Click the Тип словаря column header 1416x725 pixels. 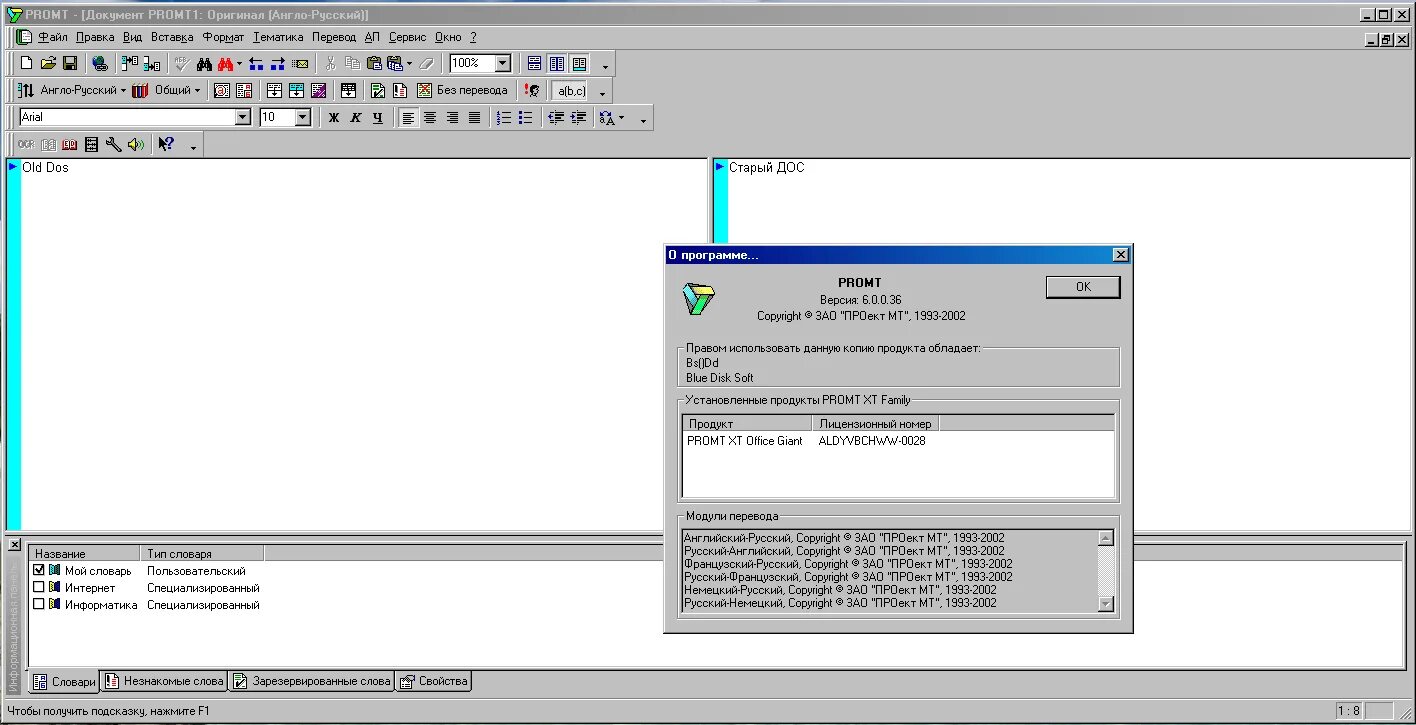pos(203,553)
